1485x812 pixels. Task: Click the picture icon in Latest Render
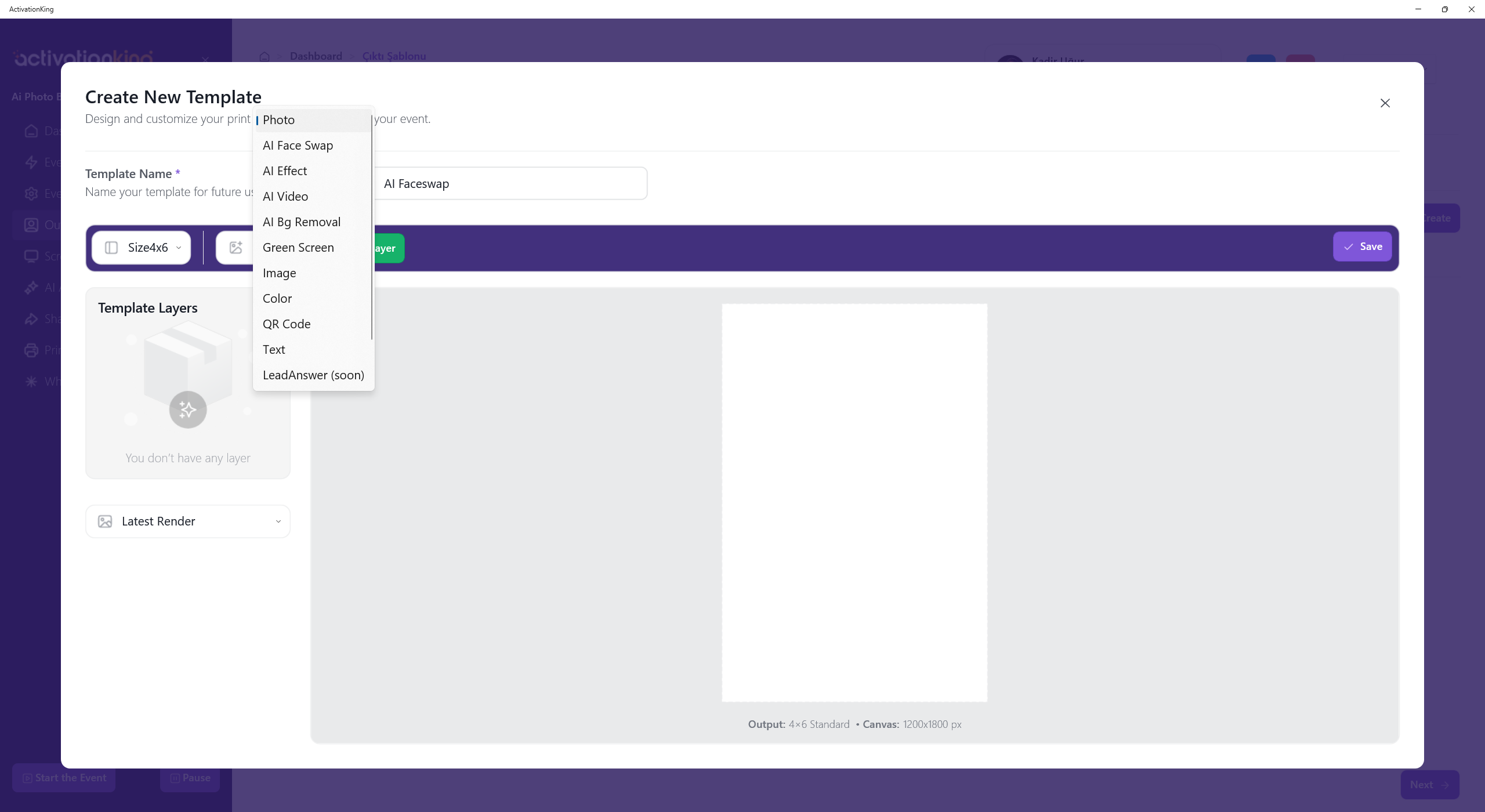105,521
